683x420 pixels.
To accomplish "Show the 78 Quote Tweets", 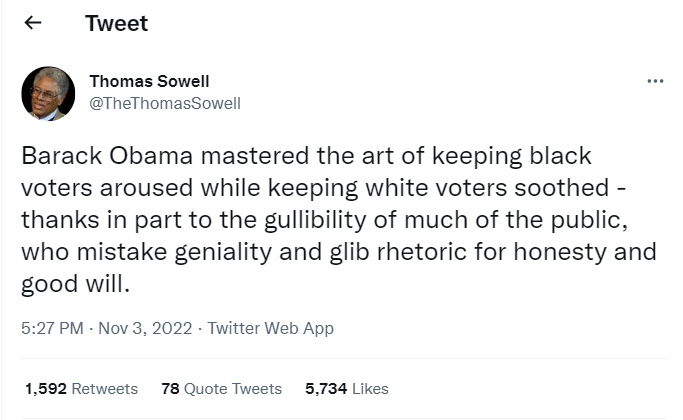I will 221,388.
